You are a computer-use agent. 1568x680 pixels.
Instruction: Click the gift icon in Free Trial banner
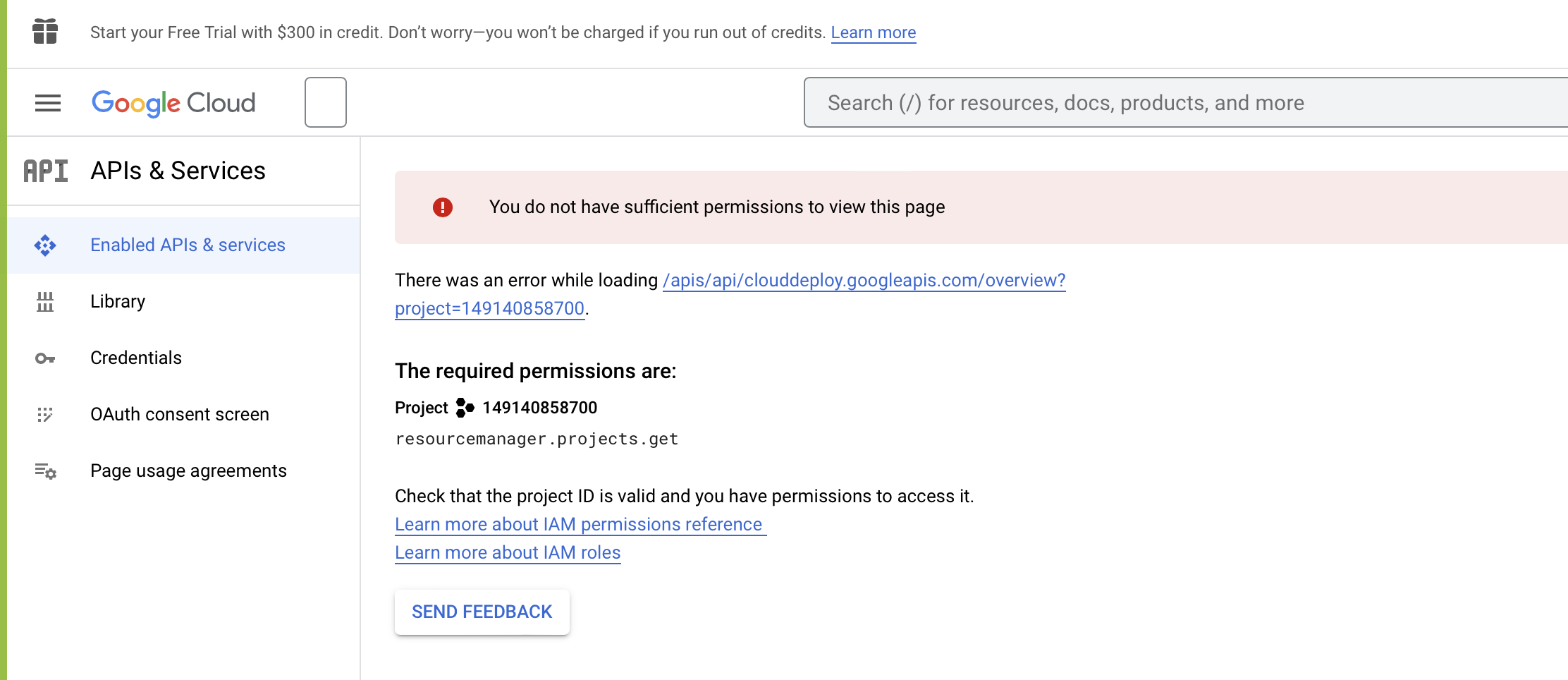coord(45,32)
